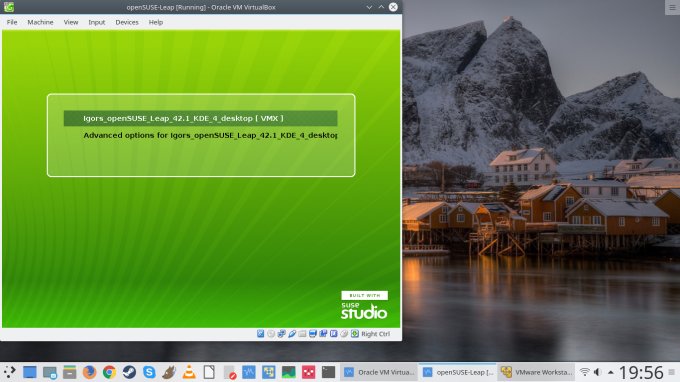The width and height of the screenshot is (680, 382).
Task: Click the keyboard capture indicator icon
Action: point(355,333)
